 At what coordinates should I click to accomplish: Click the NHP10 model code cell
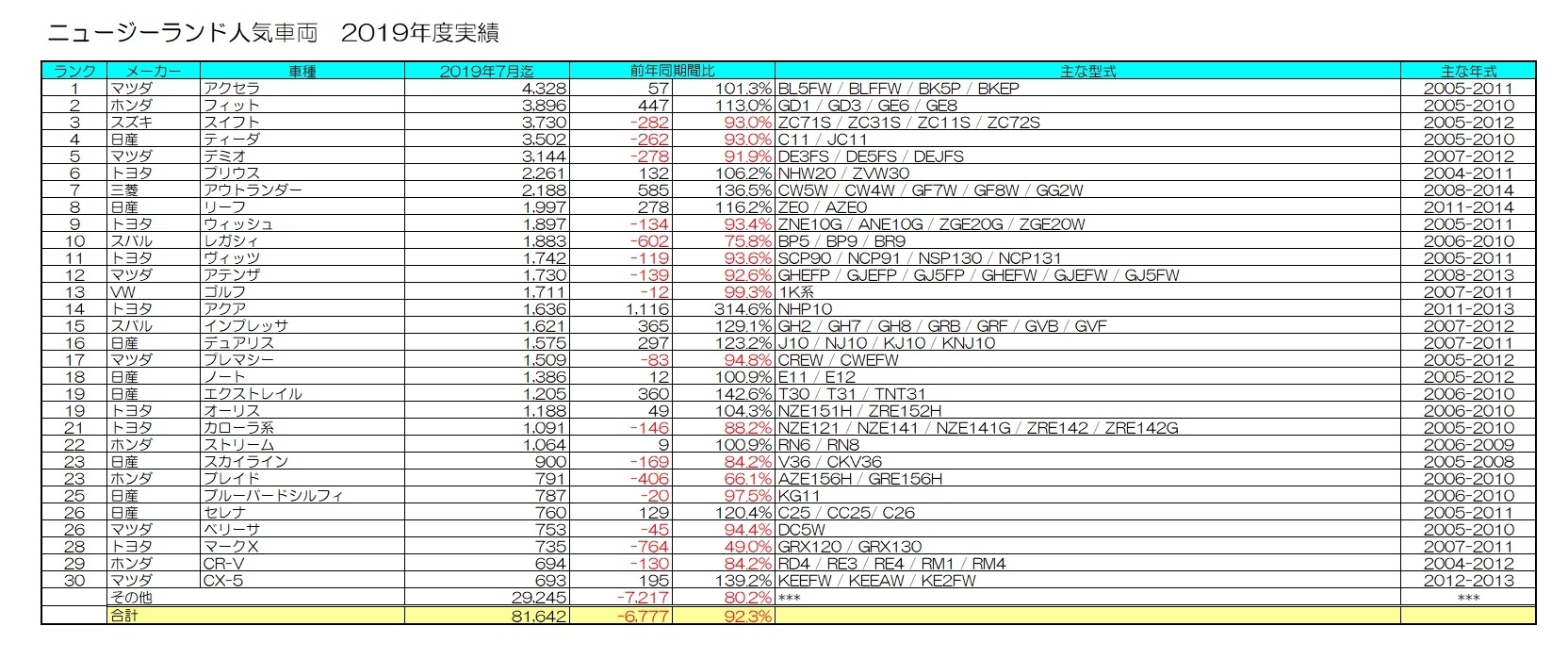point(1087,308)
